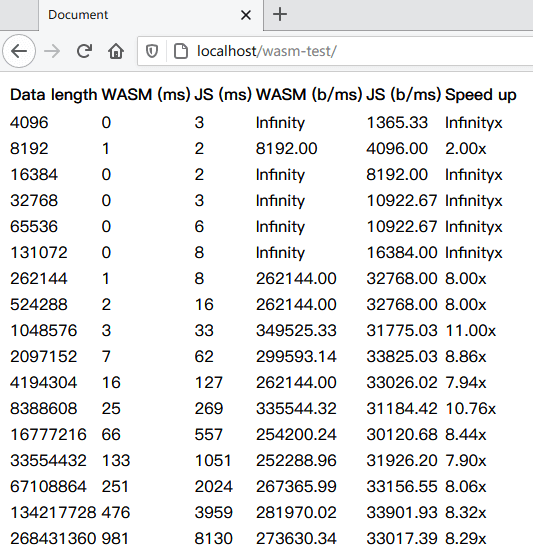
Task: Click the Speed up column header
Action: (481, 95)
